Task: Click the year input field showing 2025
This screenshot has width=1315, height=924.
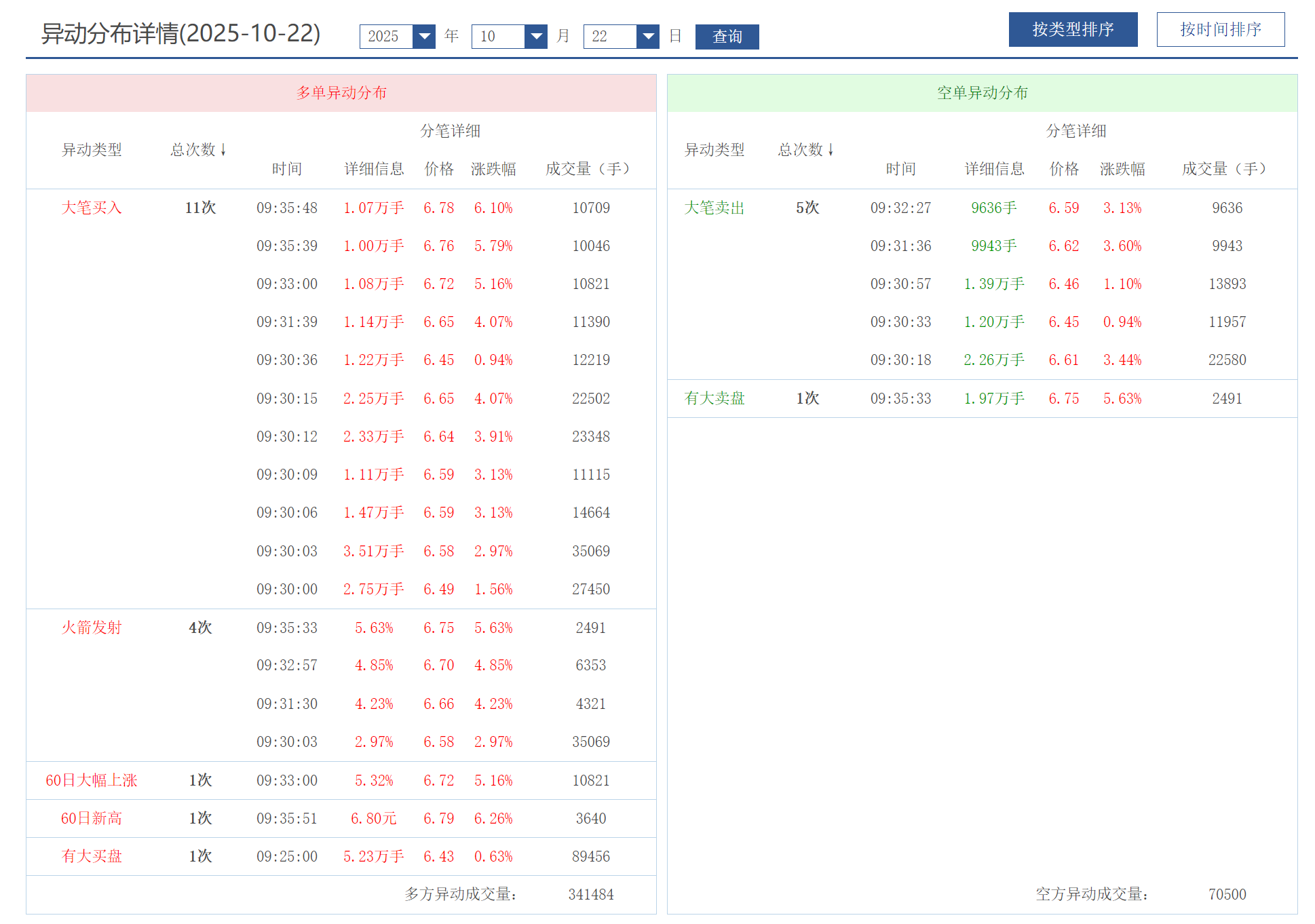Action: point(385,37)
